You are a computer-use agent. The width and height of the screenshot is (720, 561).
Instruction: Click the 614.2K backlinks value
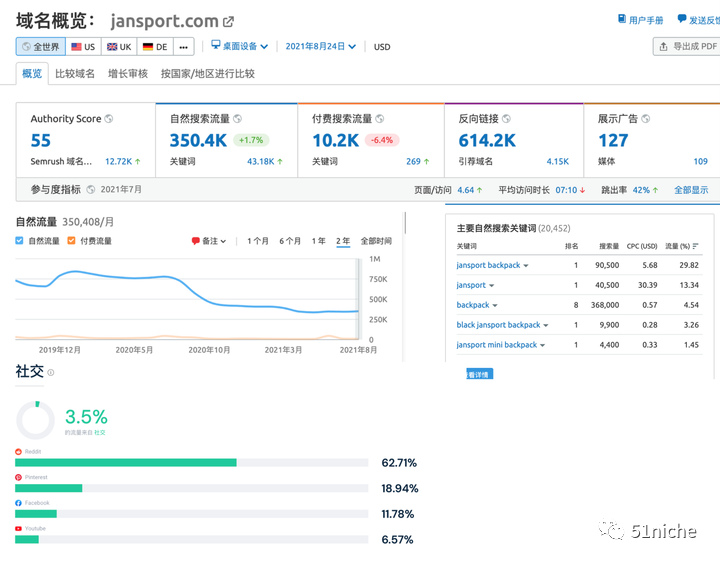(x=487, y=140)
